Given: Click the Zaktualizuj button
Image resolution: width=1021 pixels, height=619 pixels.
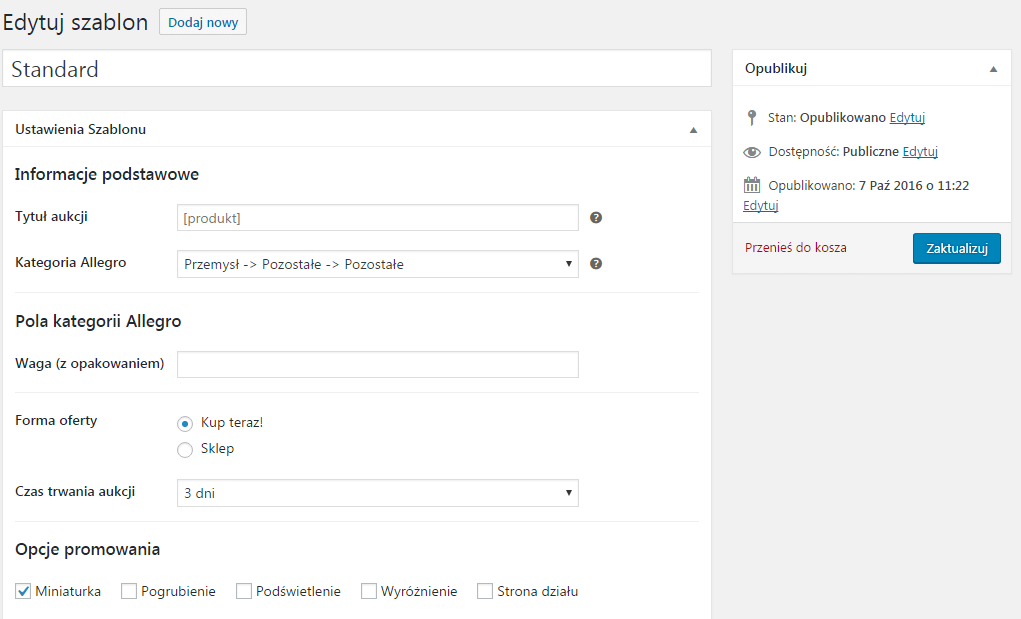Looking at the screenshot, I should click(957, 249).
